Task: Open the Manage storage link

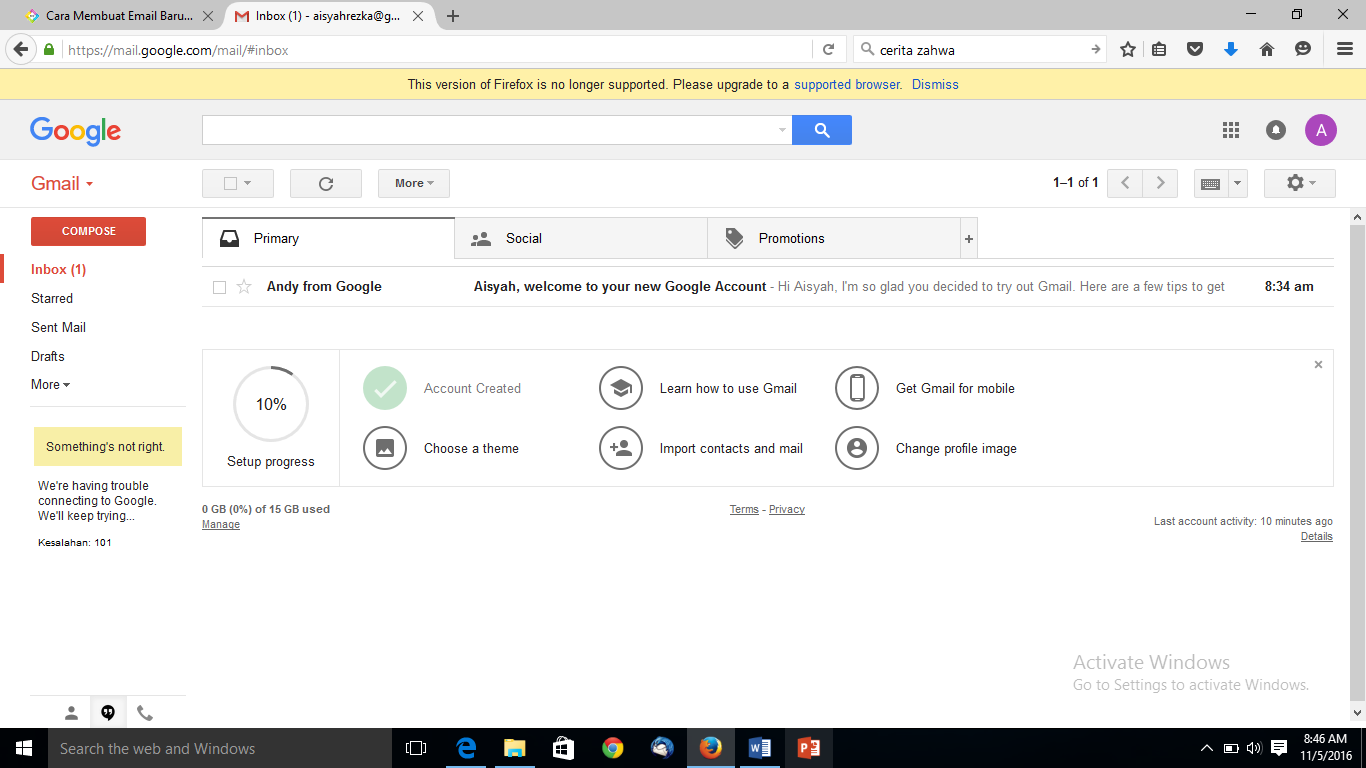Action: click(221, 525)
